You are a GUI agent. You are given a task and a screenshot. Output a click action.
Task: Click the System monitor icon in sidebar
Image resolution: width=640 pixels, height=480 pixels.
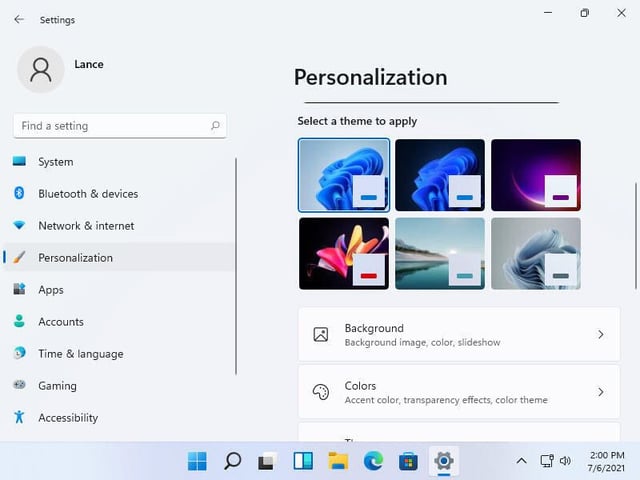[19, 161]
